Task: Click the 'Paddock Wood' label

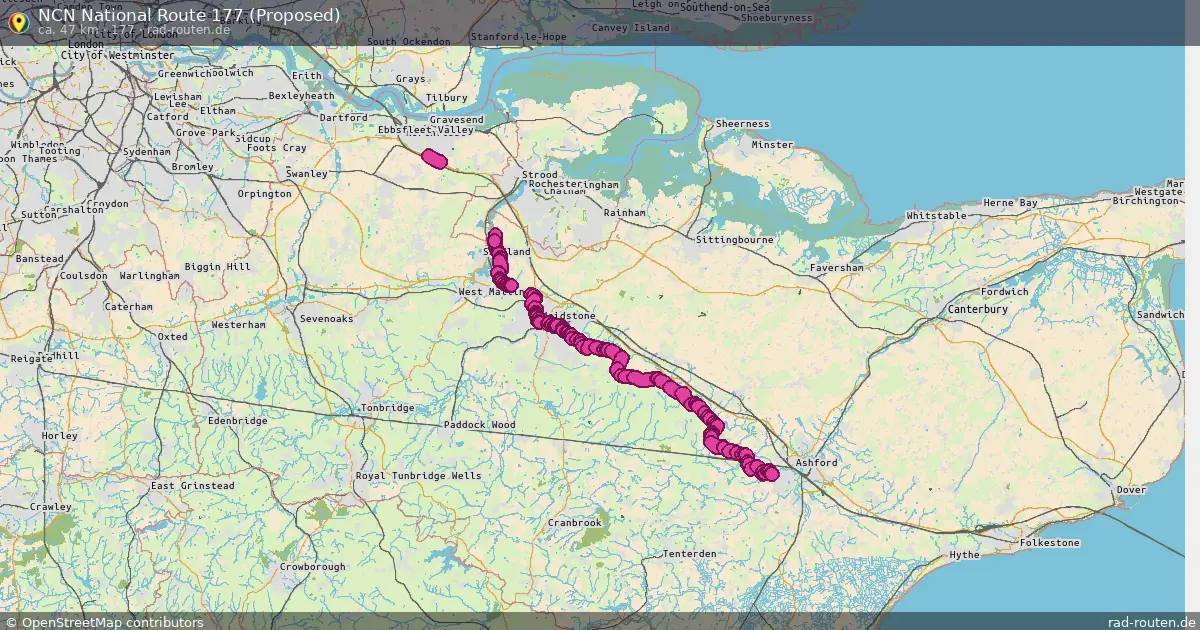Action: point(478,425)
